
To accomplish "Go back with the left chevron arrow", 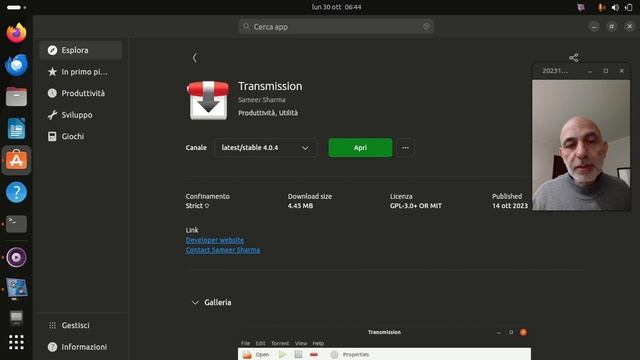I will (x=195, y=58).
